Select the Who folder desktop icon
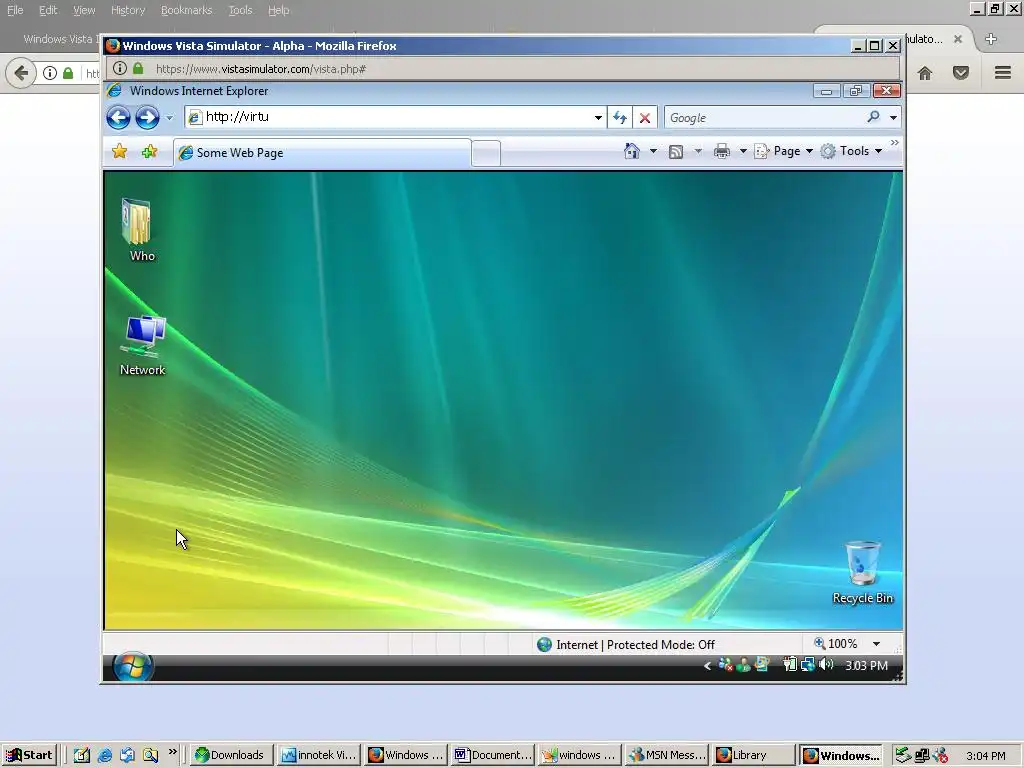The image size is (1024, 768). [140, 231]
